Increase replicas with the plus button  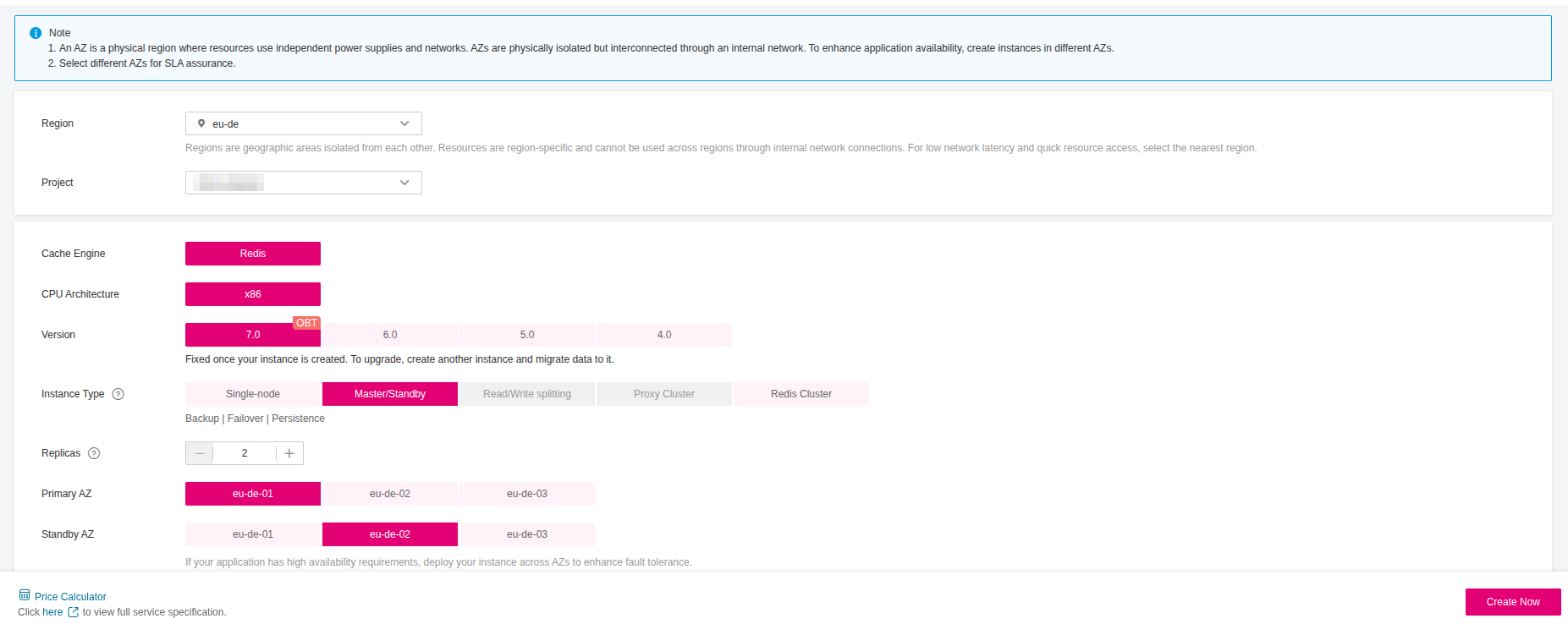(x=289, y=453)
